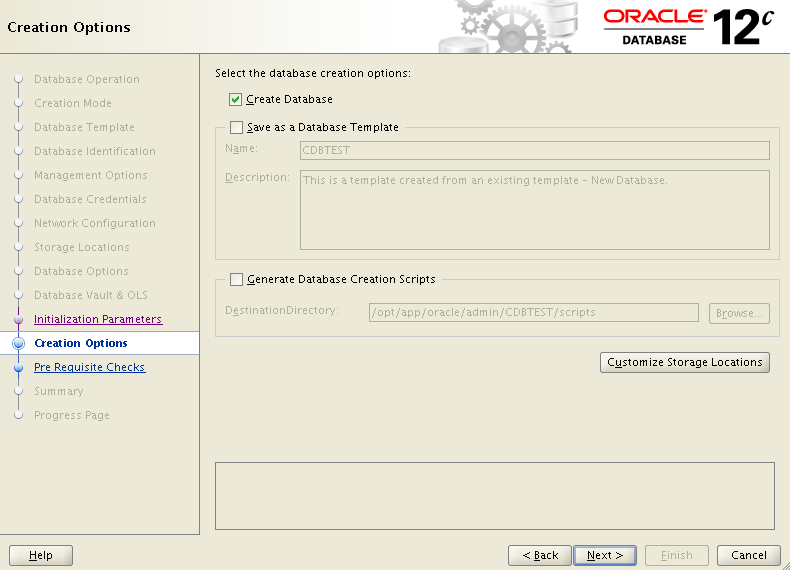Click the empty message box at bottom
The image size is (790, 570).
pos(495,496)
